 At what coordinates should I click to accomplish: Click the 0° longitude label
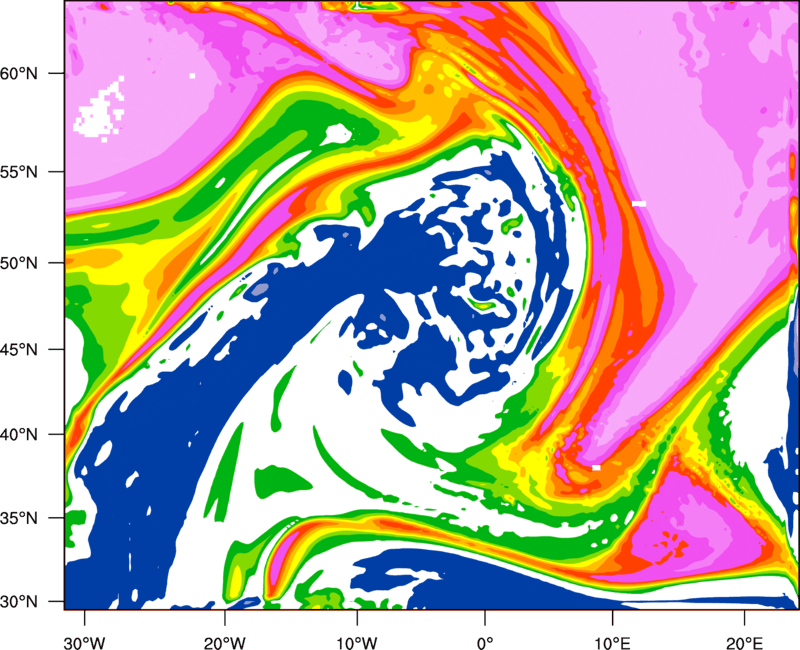tap(485, 643)
